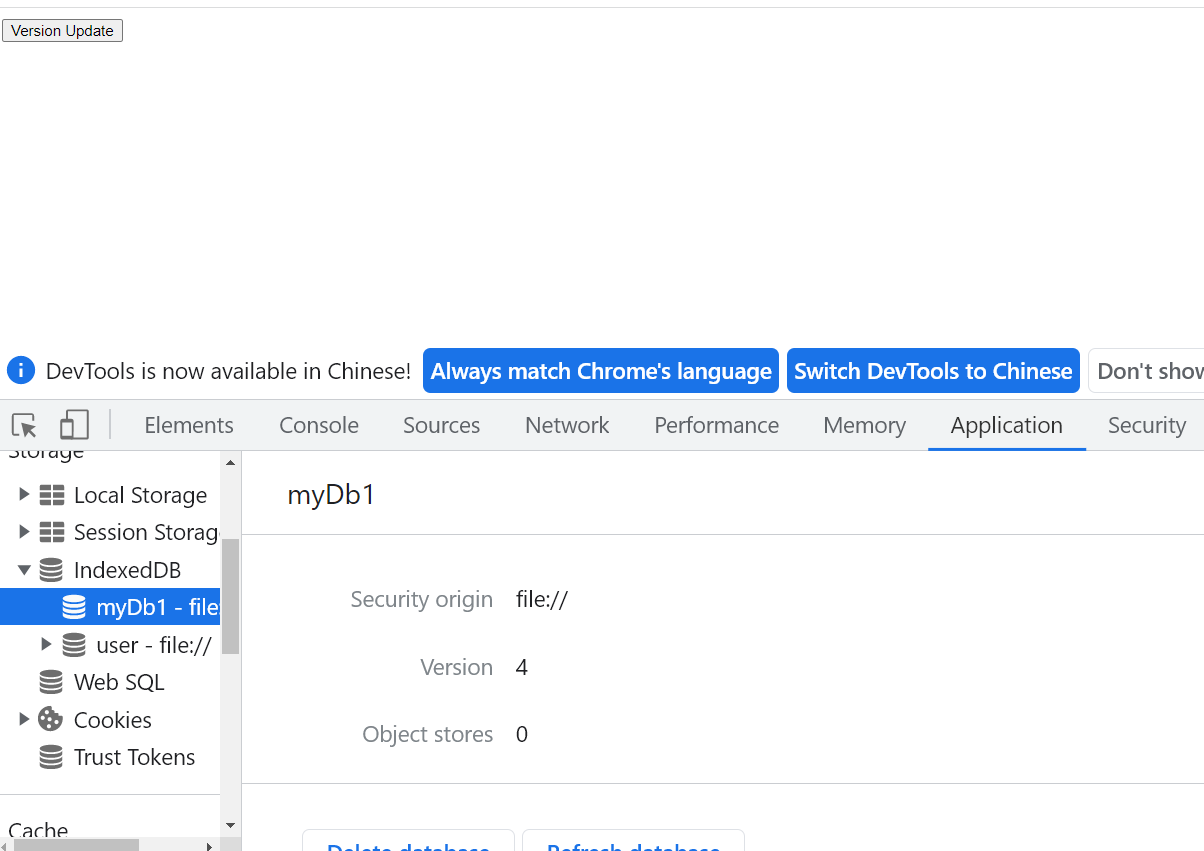Viewport: 1204px width, 851px height.
Task: Toggle the device toolbar icon
Action: (x=74, y=425)
